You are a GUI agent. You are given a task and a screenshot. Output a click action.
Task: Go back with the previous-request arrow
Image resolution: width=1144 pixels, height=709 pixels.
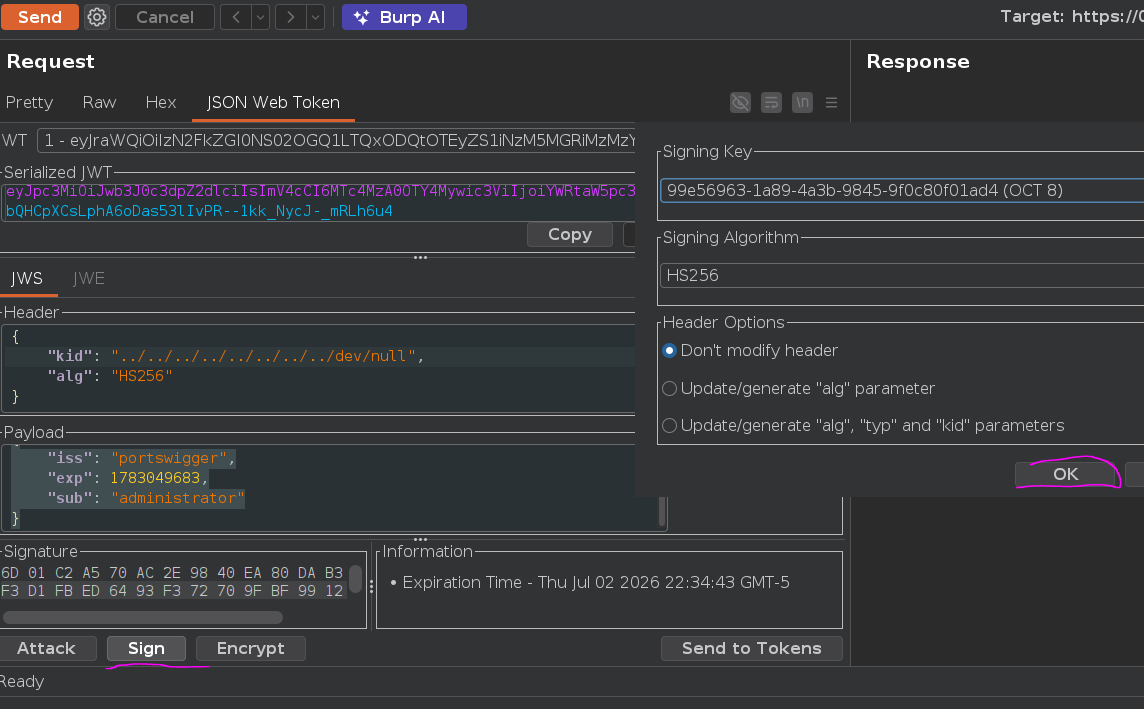pyautogui.click(x=236, y=17)
